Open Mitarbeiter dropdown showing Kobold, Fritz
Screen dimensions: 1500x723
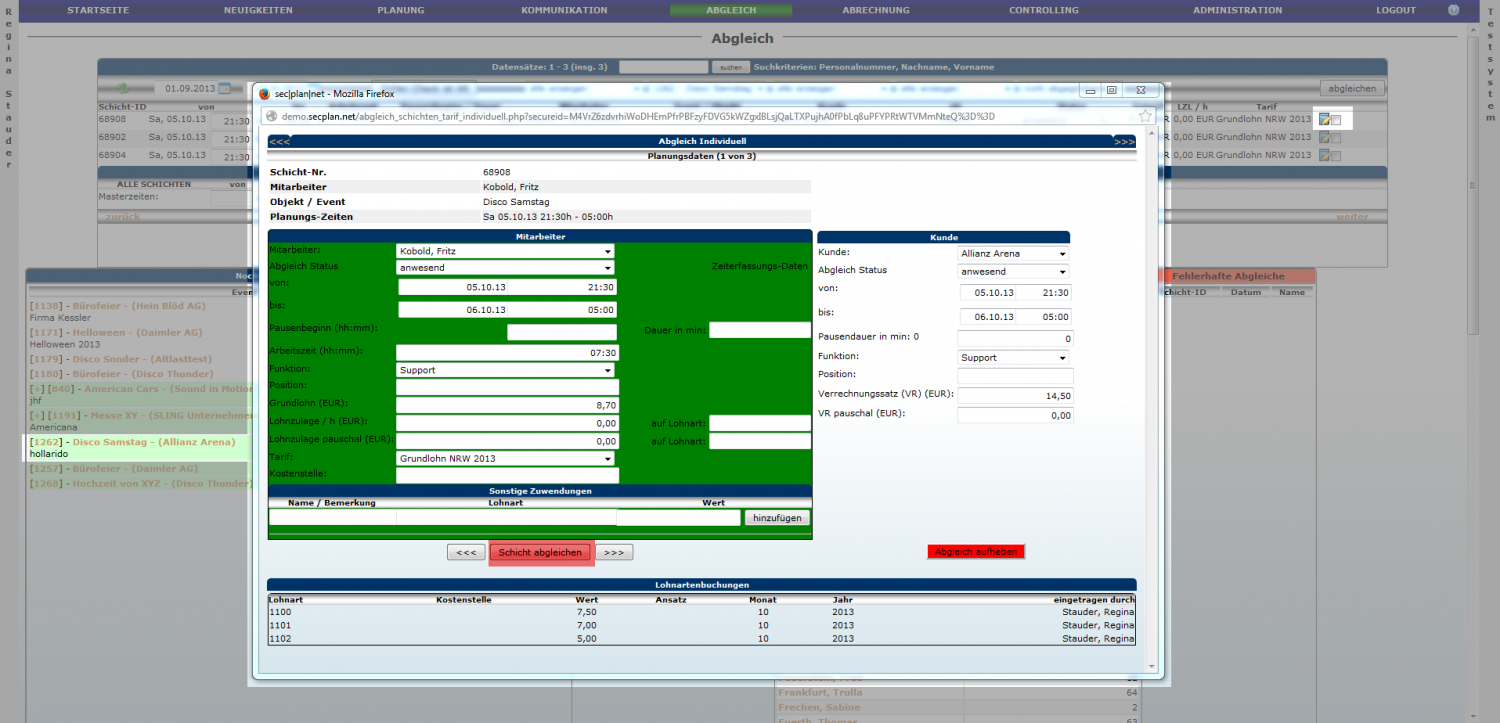(x=505, y=251)
